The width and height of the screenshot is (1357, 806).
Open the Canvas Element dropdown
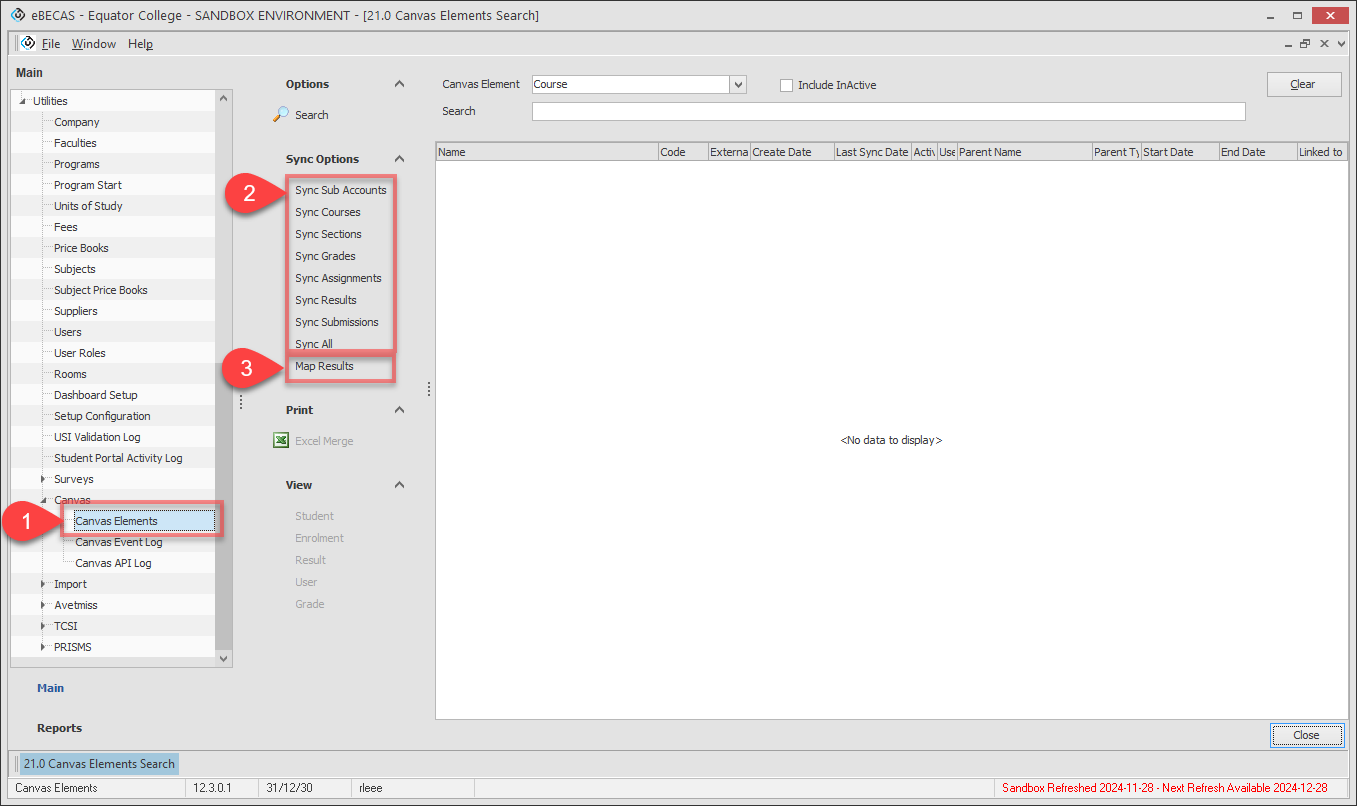(x=738, y=85)
